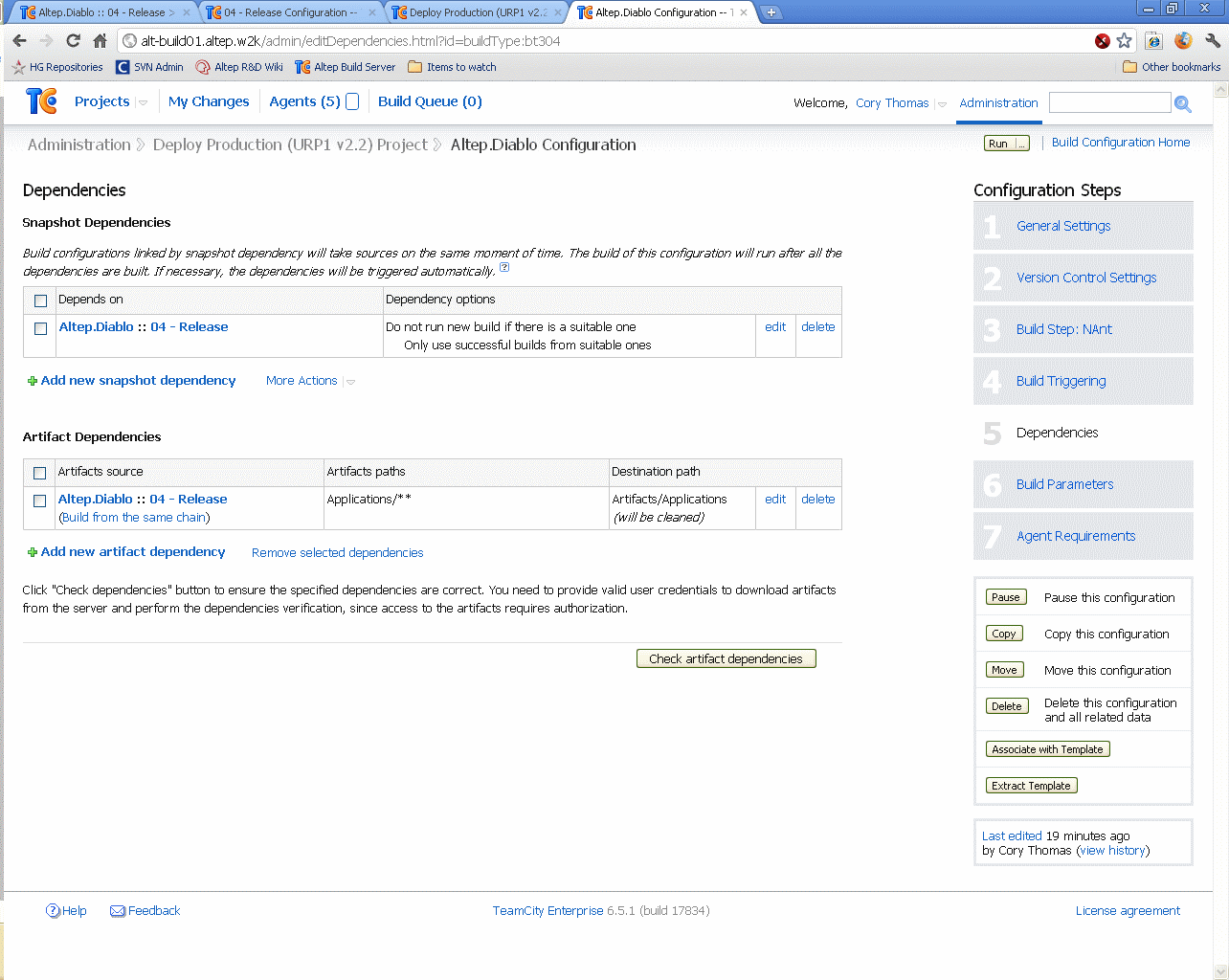The height and width of the screenshot is (980, 1229).
Task: Open the Projects menu item
Action: click(101, 101)
